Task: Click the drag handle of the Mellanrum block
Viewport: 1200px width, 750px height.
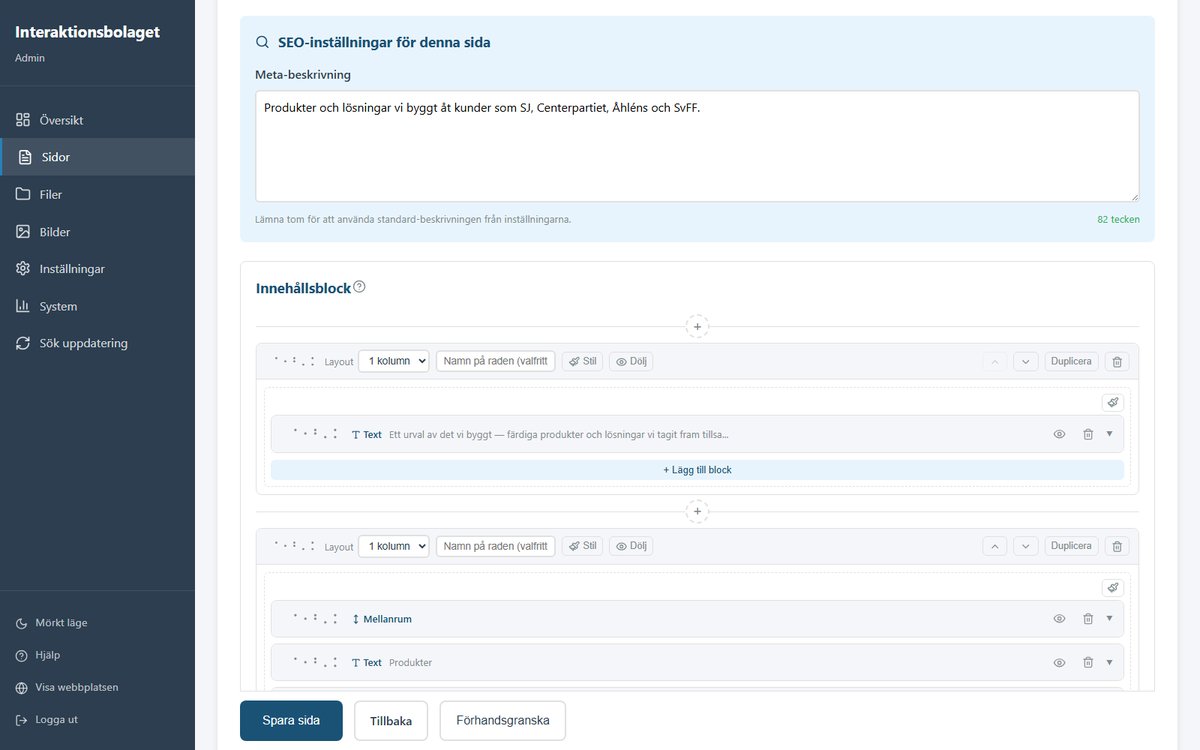Action: (315, 619)
